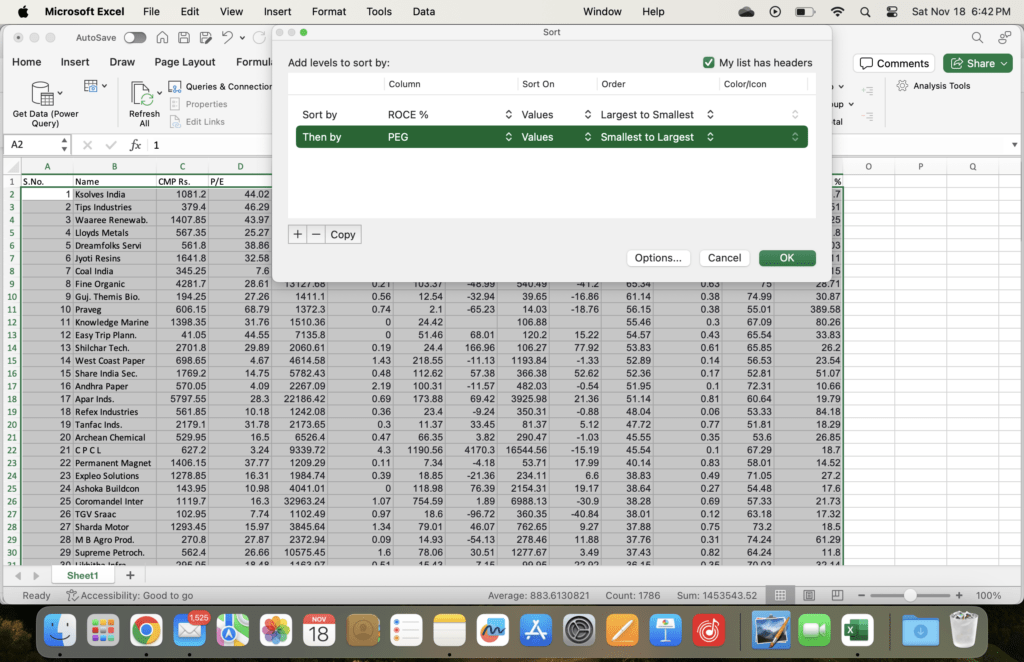Expand the formula bar with the chevron
Viewport: 1024px width, 662px height.
click(1014, 145)
